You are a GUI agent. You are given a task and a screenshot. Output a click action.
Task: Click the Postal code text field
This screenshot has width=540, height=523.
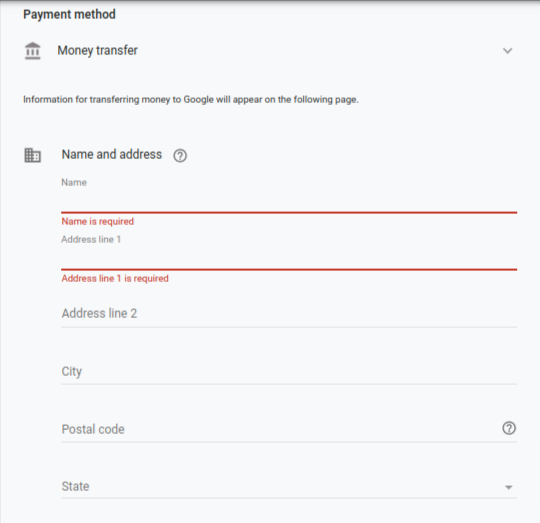click(x=279, y=429)
